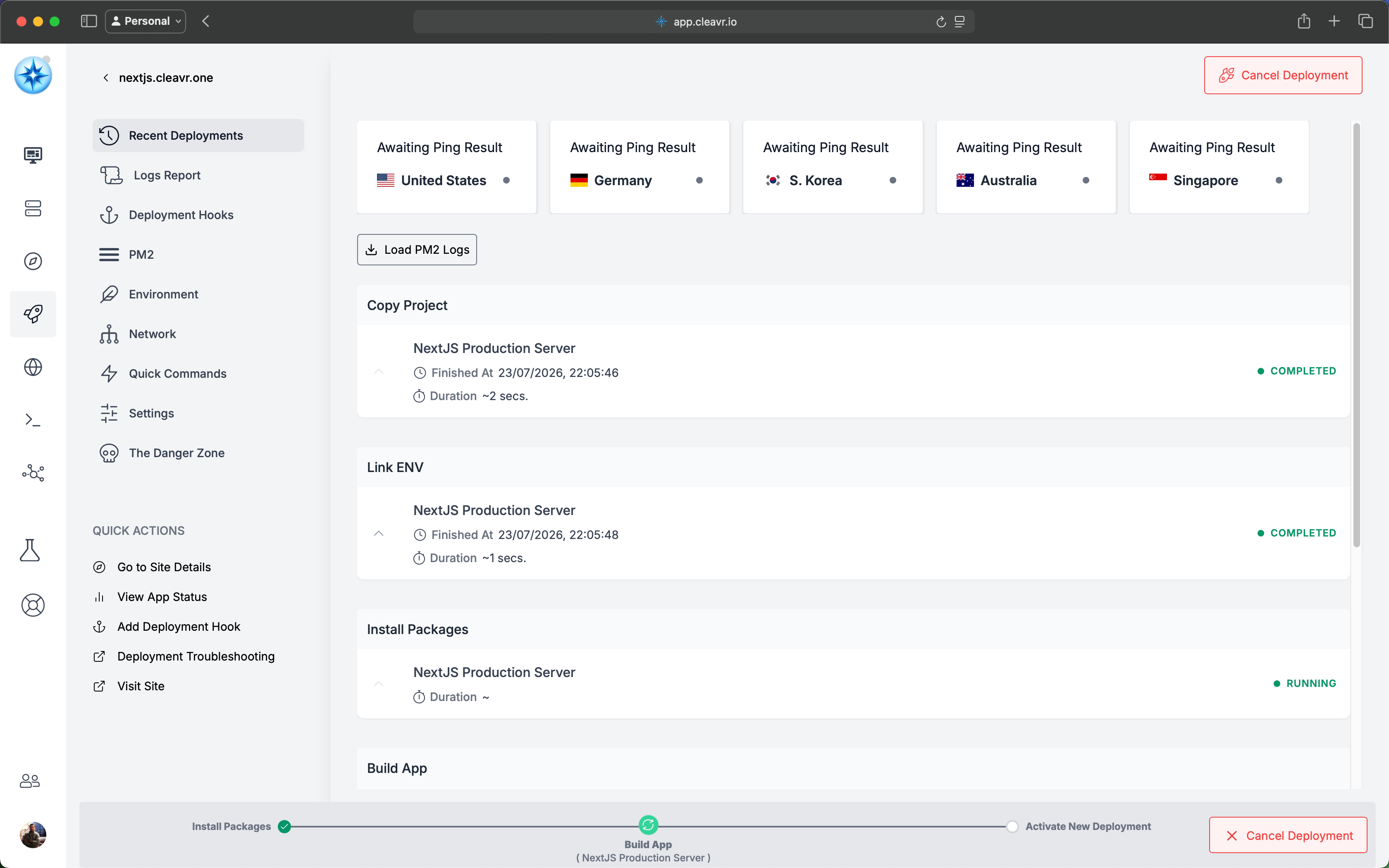Click the Link ENV COMPLETED status

click(x=1296, y=533)
